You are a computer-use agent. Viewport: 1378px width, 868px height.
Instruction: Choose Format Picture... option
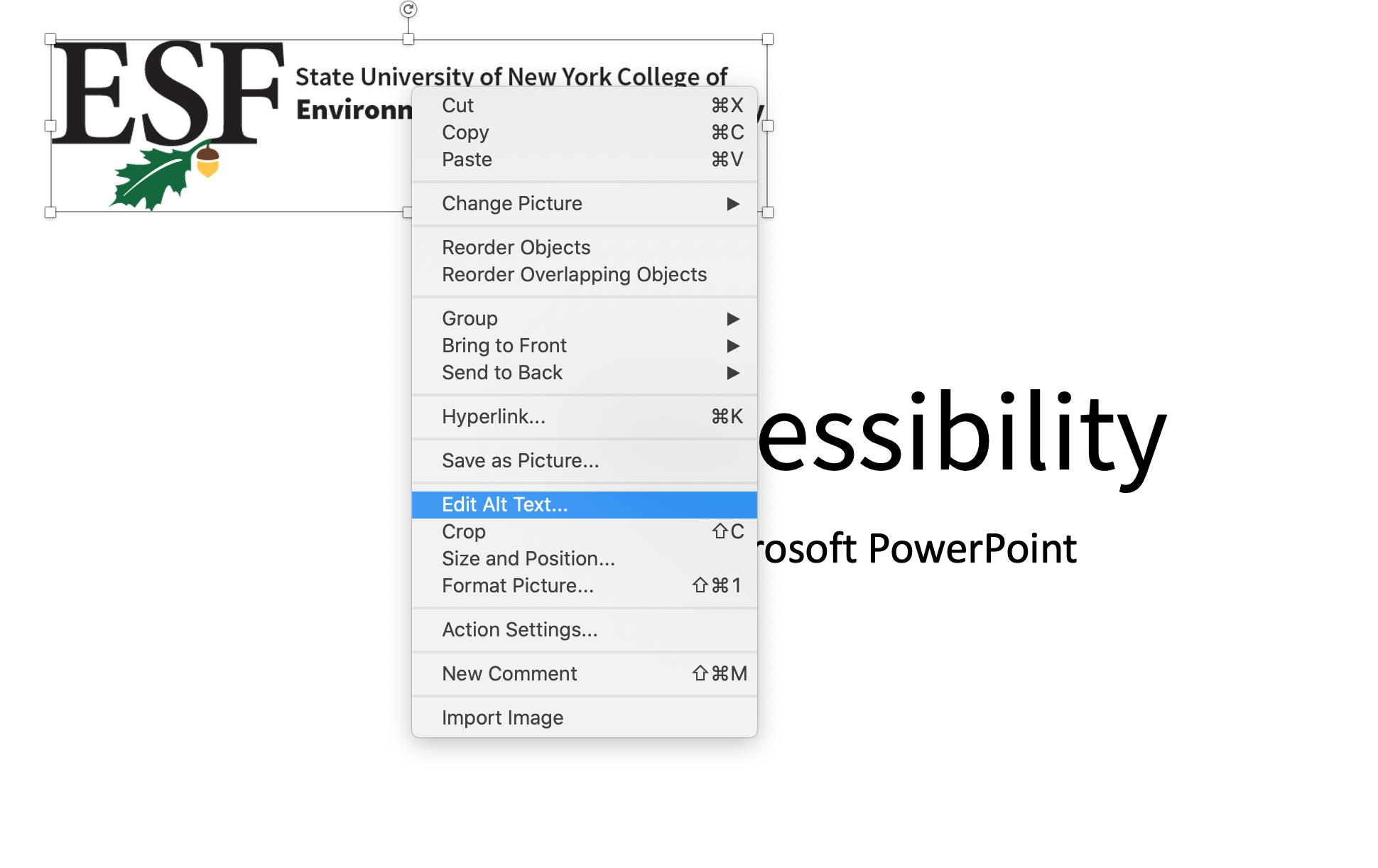[x=584, y=585]
